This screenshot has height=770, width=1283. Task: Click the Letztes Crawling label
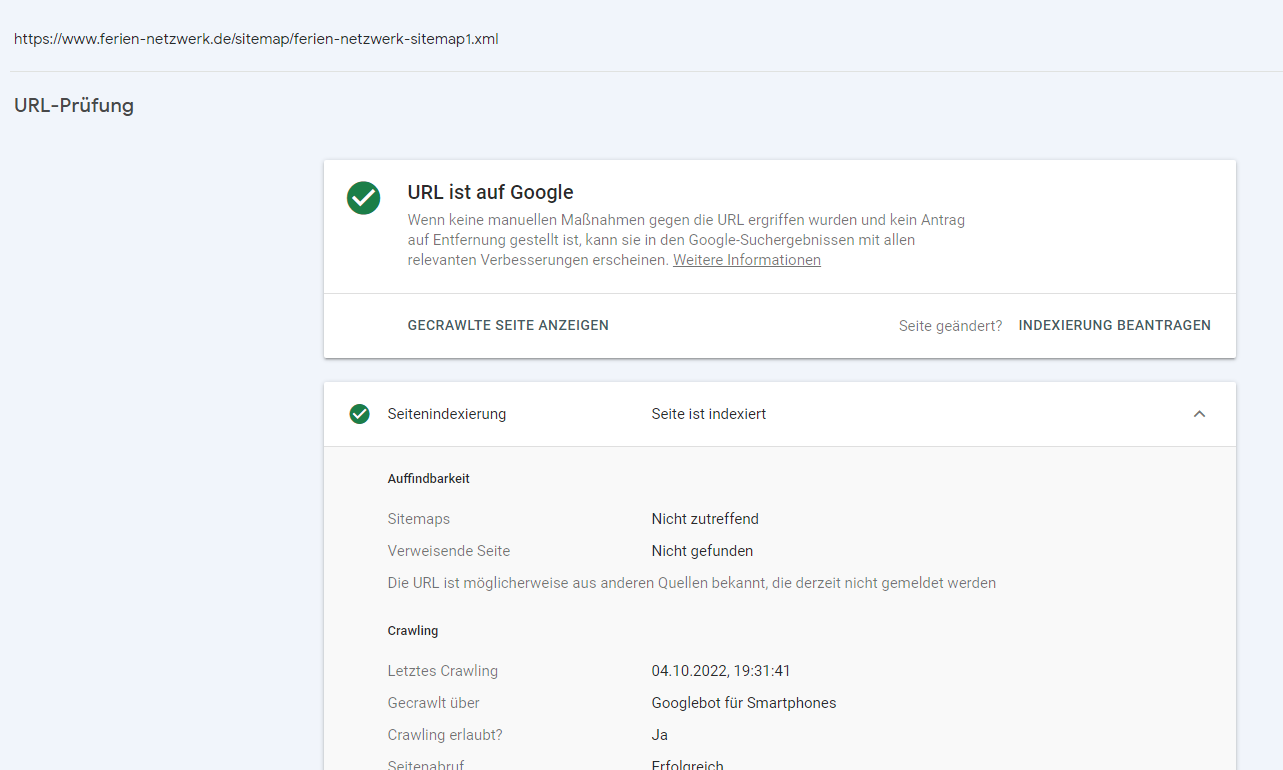[x=443, y=671]
